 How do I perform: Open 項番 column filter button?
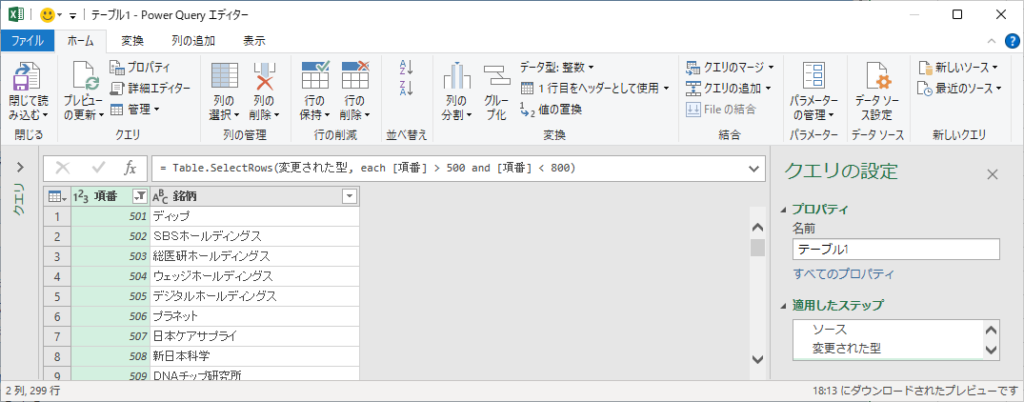(140, 196)
